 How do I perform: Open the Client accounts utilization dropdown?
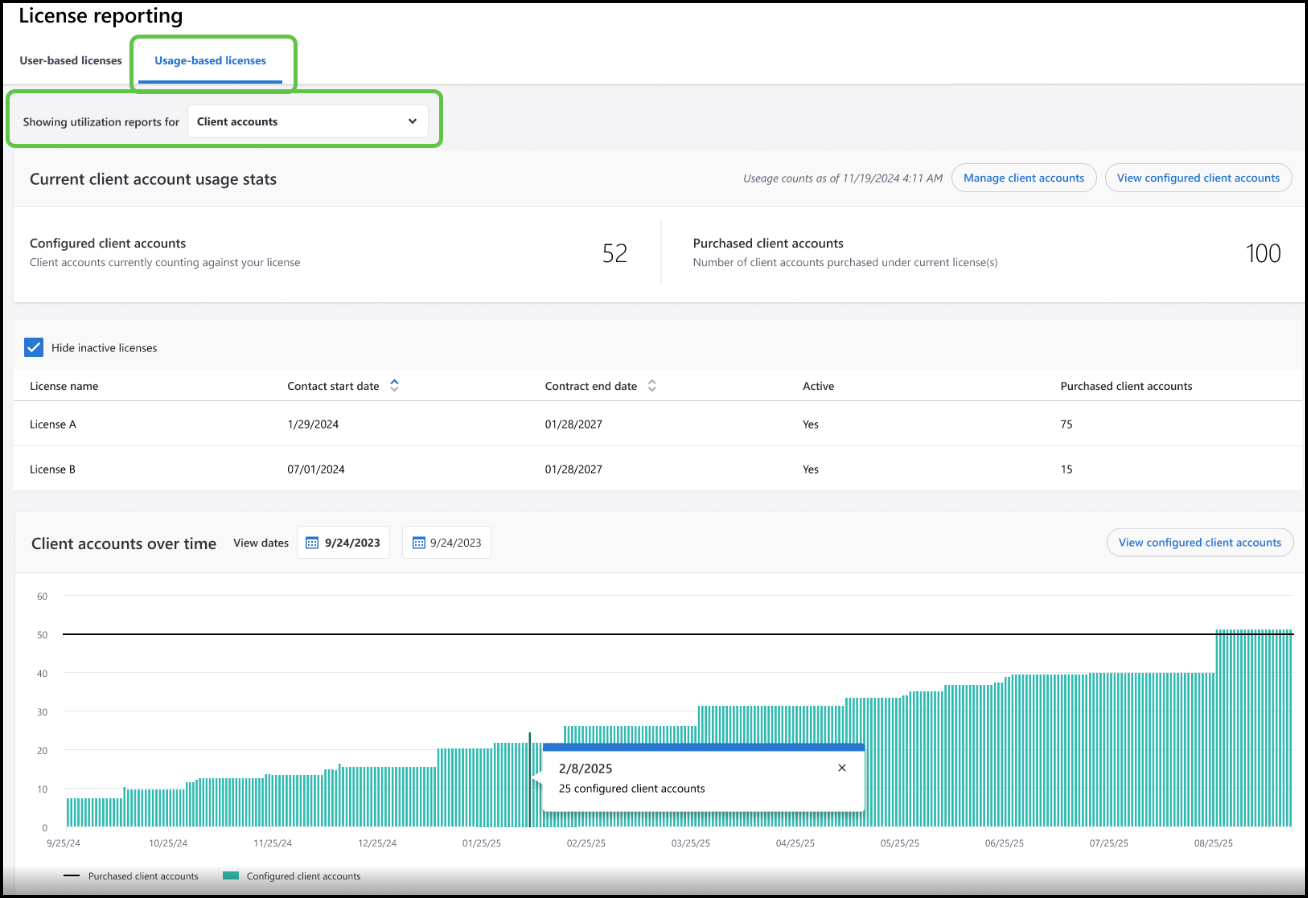[x=308, y=122]
